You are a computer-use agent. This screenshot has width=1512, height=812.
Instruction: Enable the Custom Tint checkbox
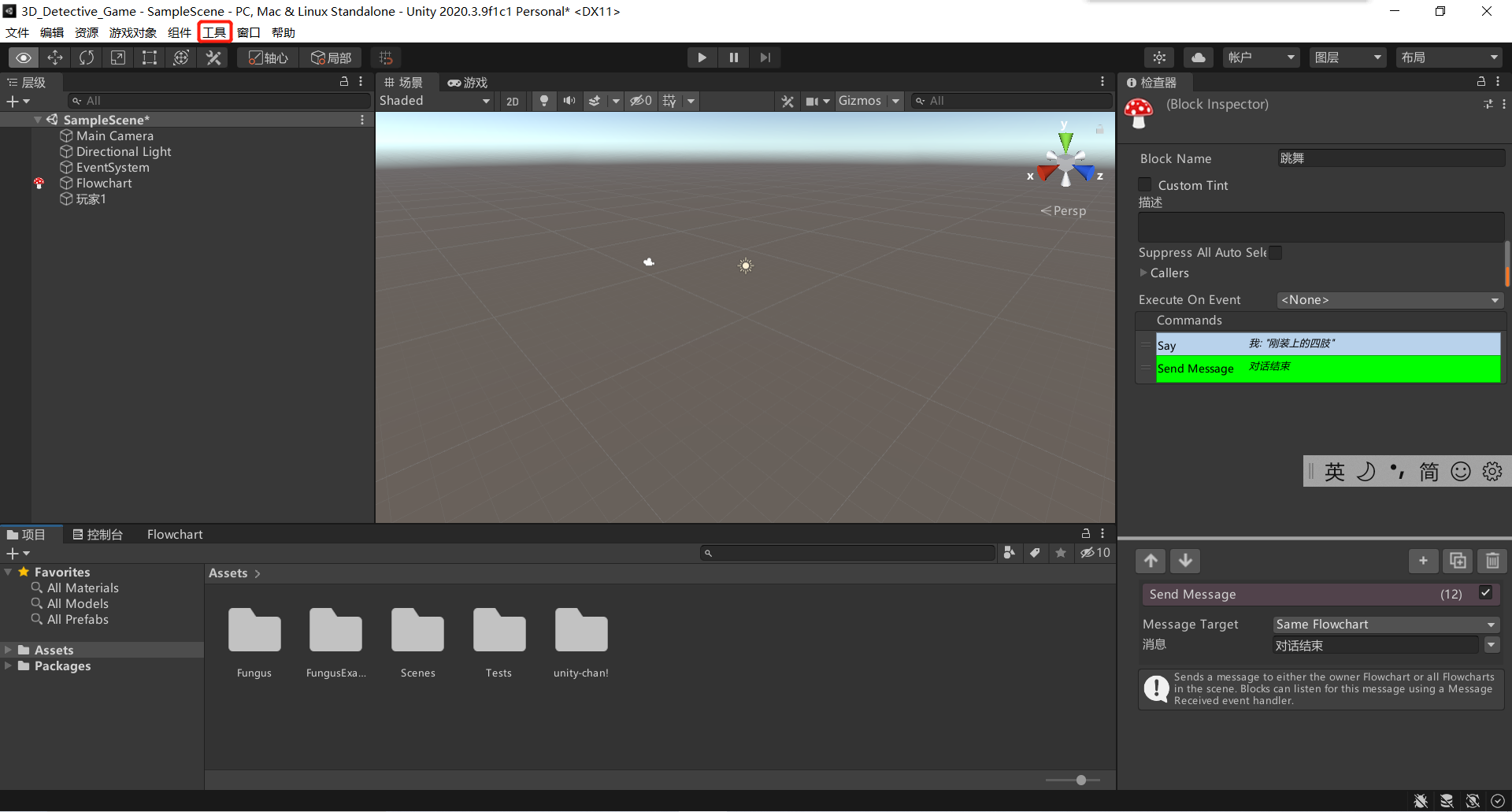tap(1145, 184)
